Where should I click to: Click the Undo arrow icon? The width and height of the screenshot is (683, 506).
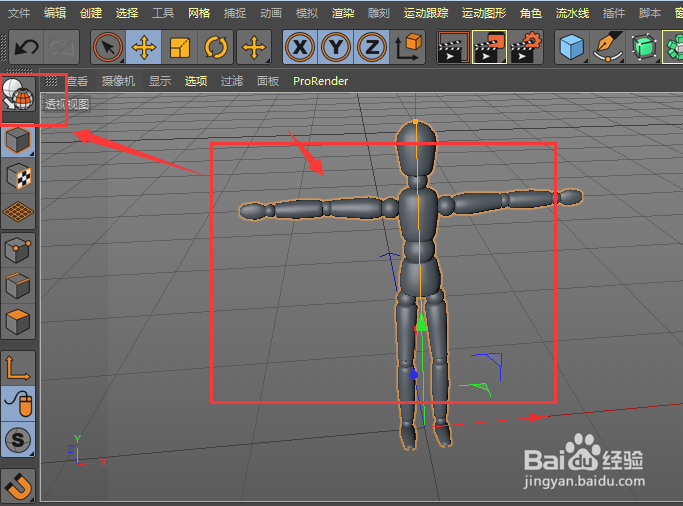[26, 47]
